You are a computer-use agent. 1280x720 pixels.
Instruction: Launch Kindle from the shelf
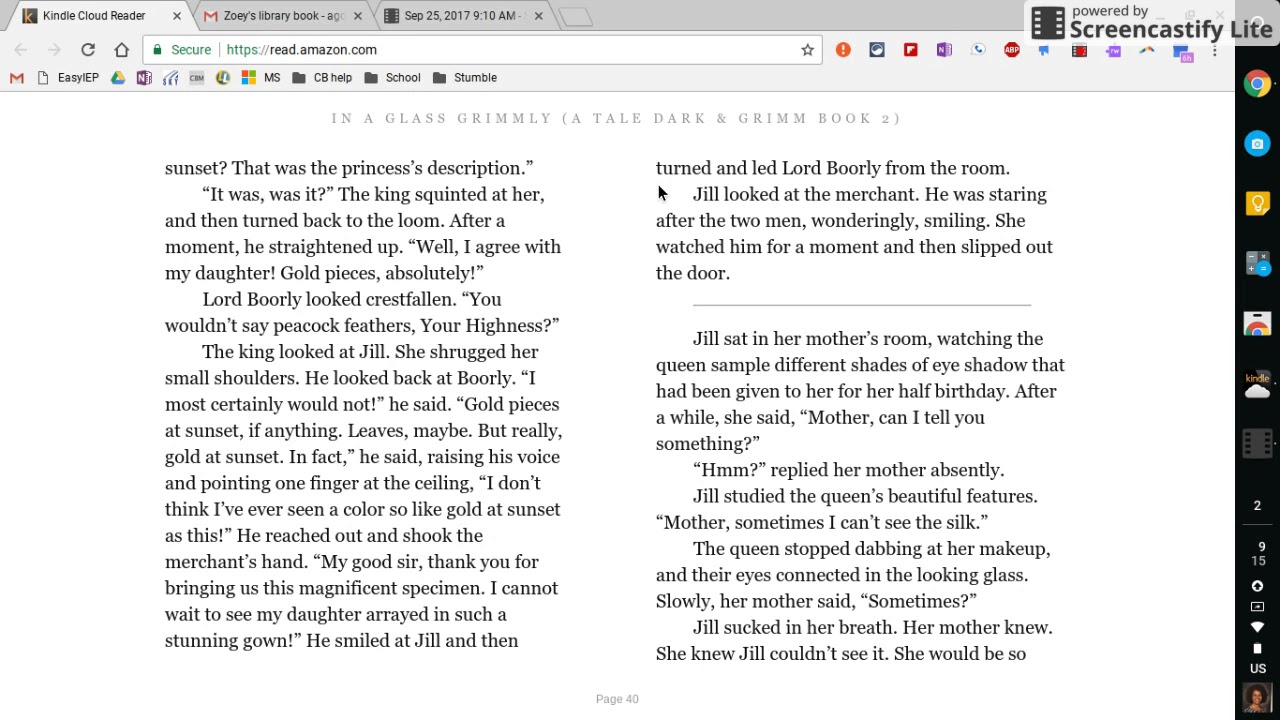point(1257,384)
